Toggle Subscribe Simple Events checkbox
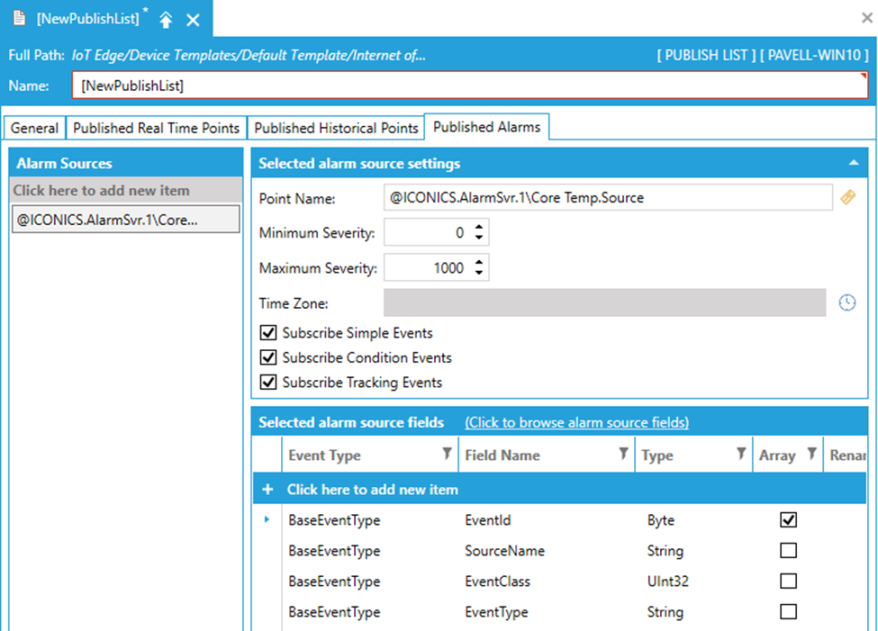878x631 pixels. pyautogui.click(x=267, y=333)
